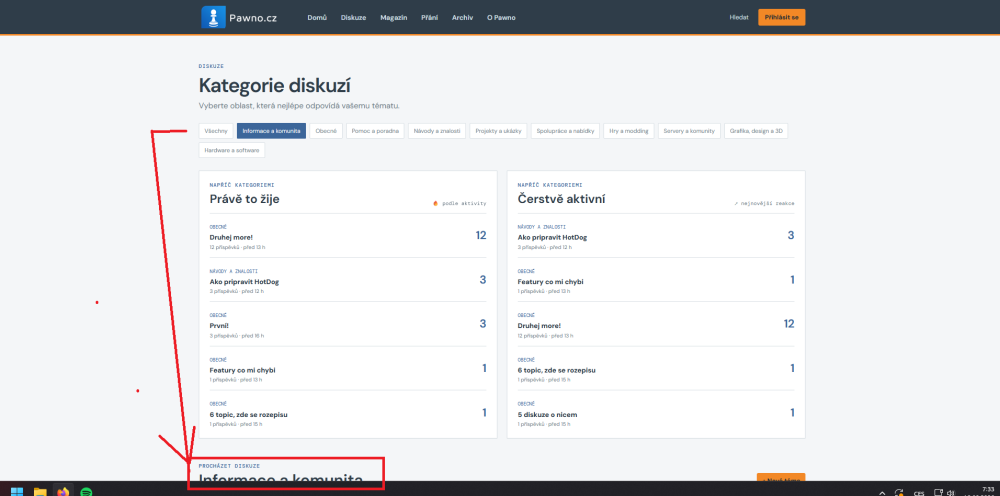Screen dimensions: 1000x496
Task: Select the Informace a komunita filter chip
Action: (271, 131)
